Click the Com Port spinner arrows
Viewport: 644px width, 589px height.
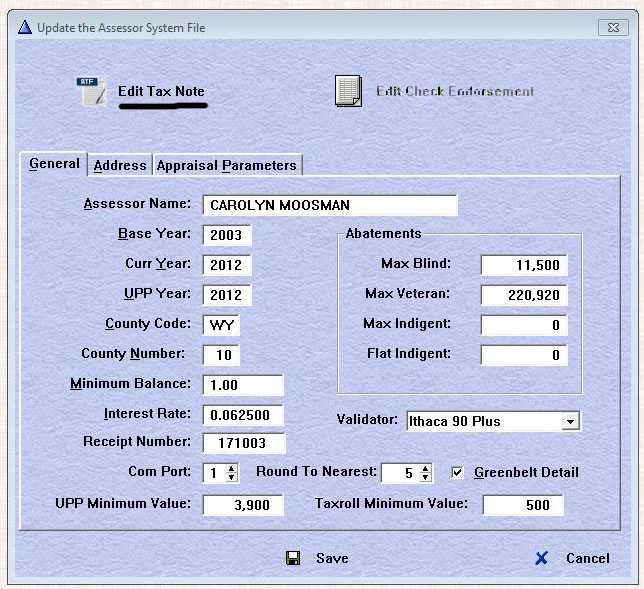pyautogui.click(x=232, y=473)
